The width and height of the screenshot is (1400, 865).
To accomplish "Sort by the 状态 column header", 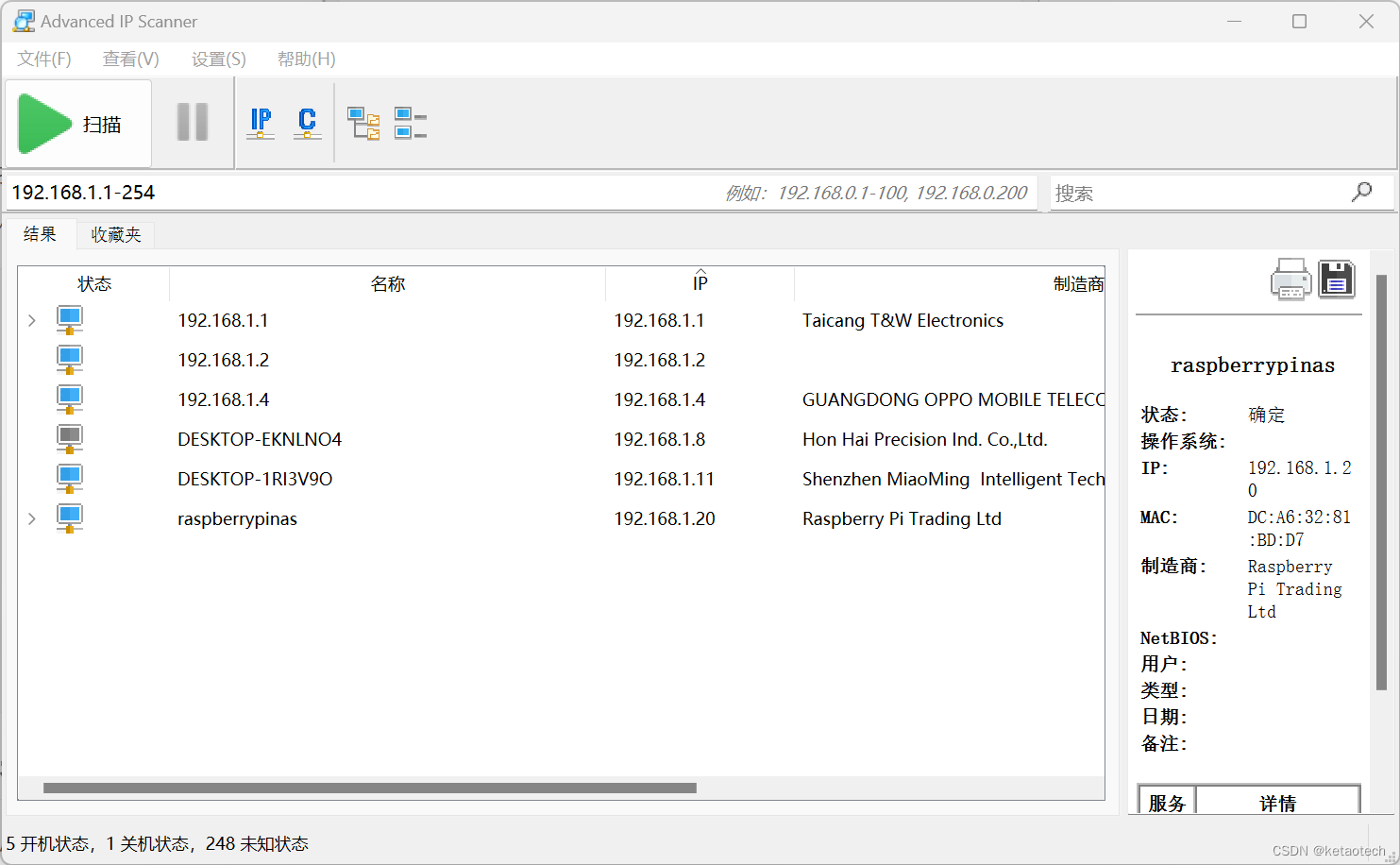I will pos(94,283).
